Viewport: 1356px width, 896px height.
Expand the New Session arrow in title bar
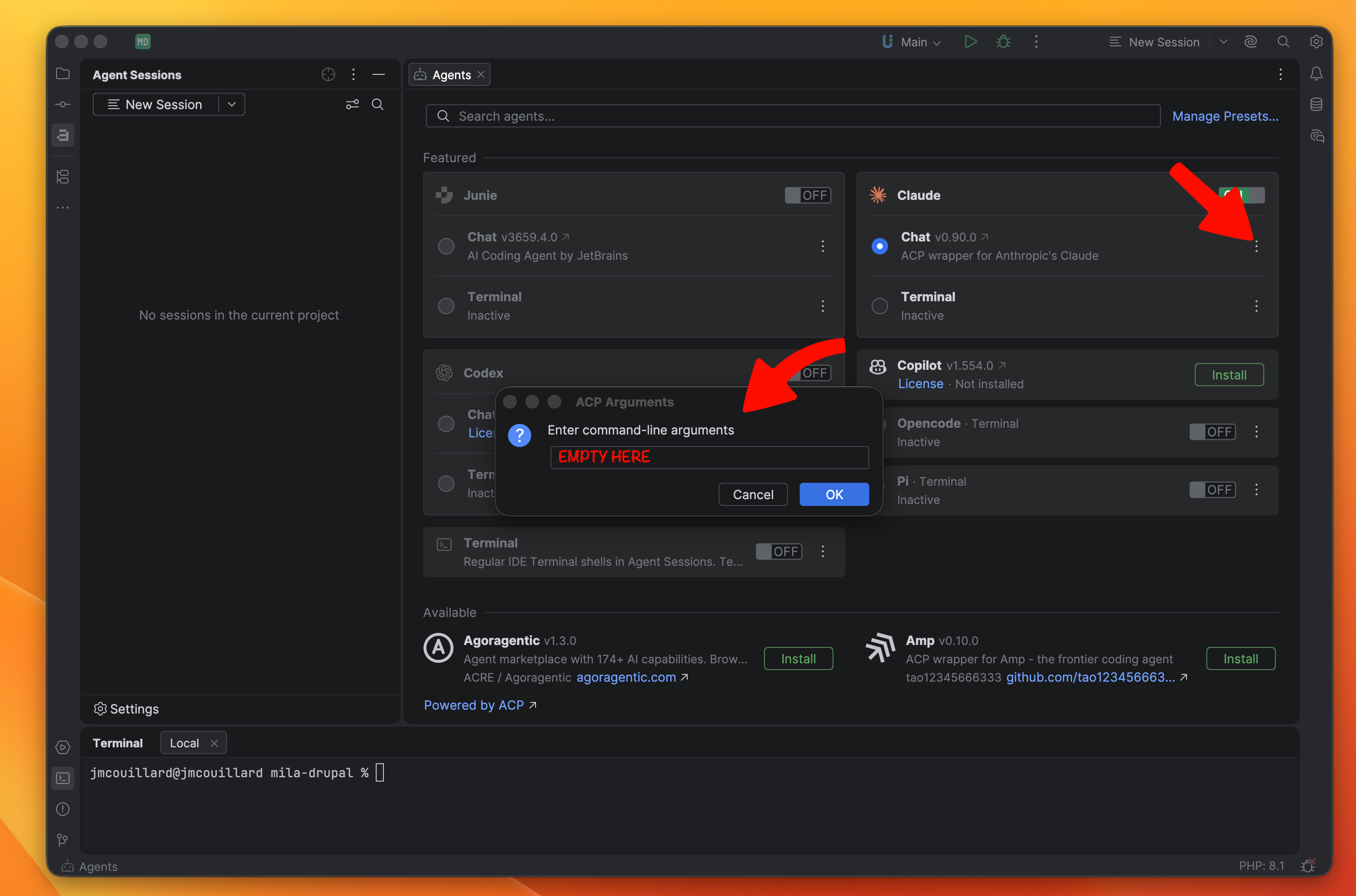coord(1223,42)
